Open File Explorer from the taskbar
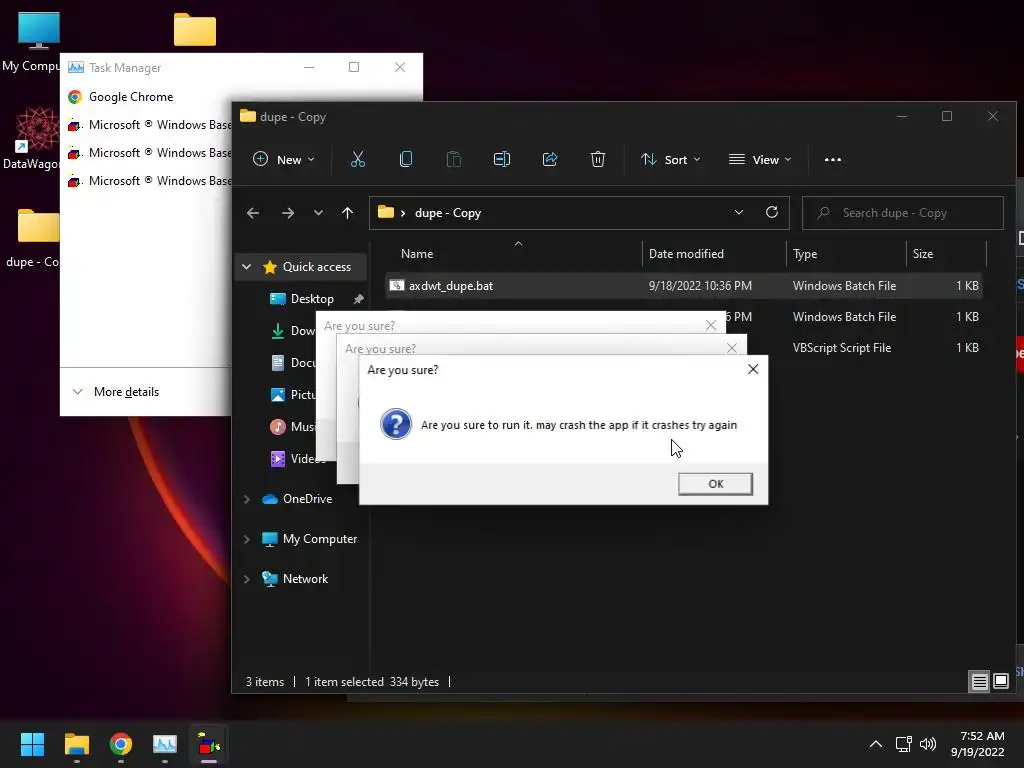 (76, 744)
